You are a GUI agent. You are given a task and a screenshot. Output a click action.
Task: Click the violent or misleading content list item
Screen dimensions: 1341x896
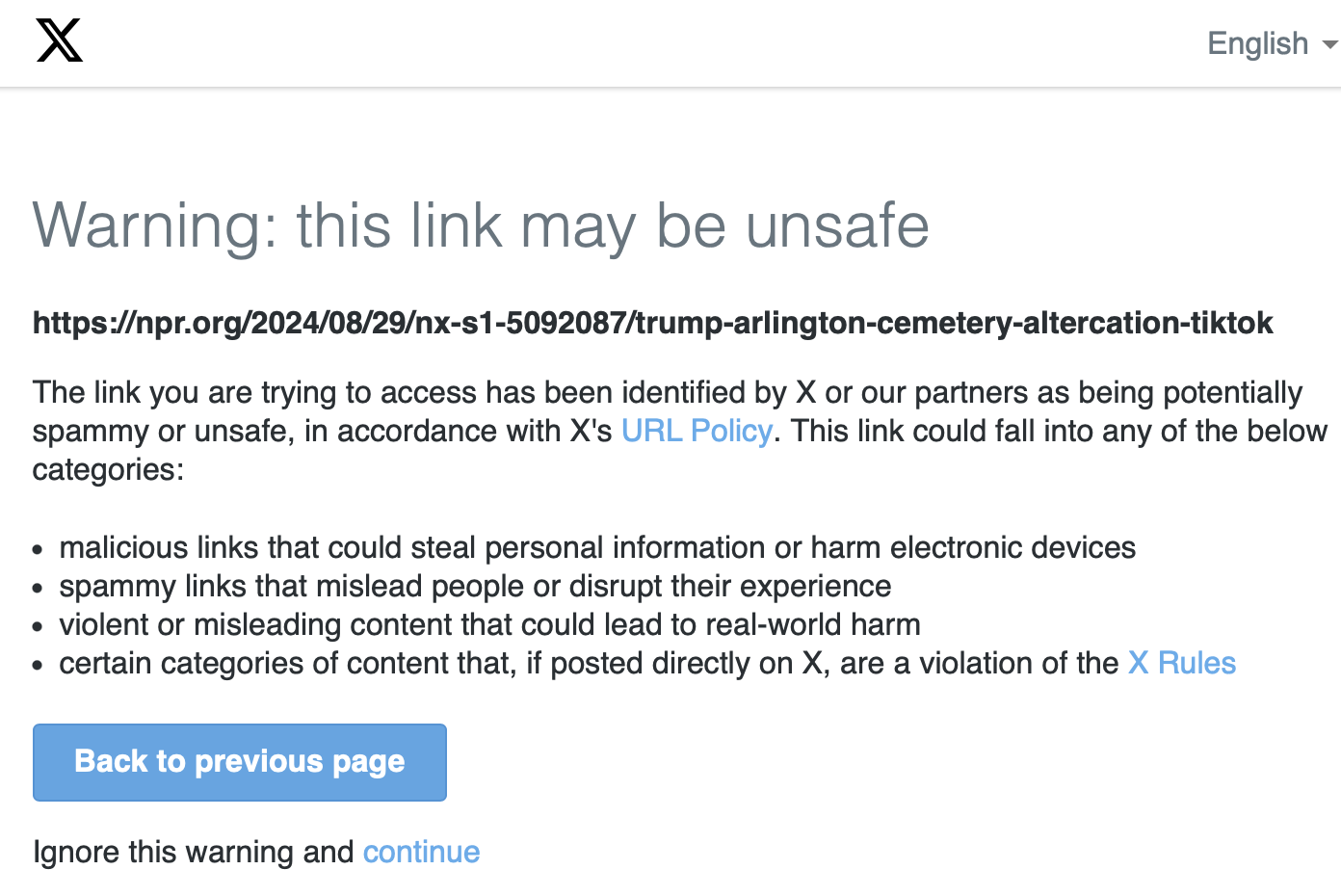click(x=489, y=624)
